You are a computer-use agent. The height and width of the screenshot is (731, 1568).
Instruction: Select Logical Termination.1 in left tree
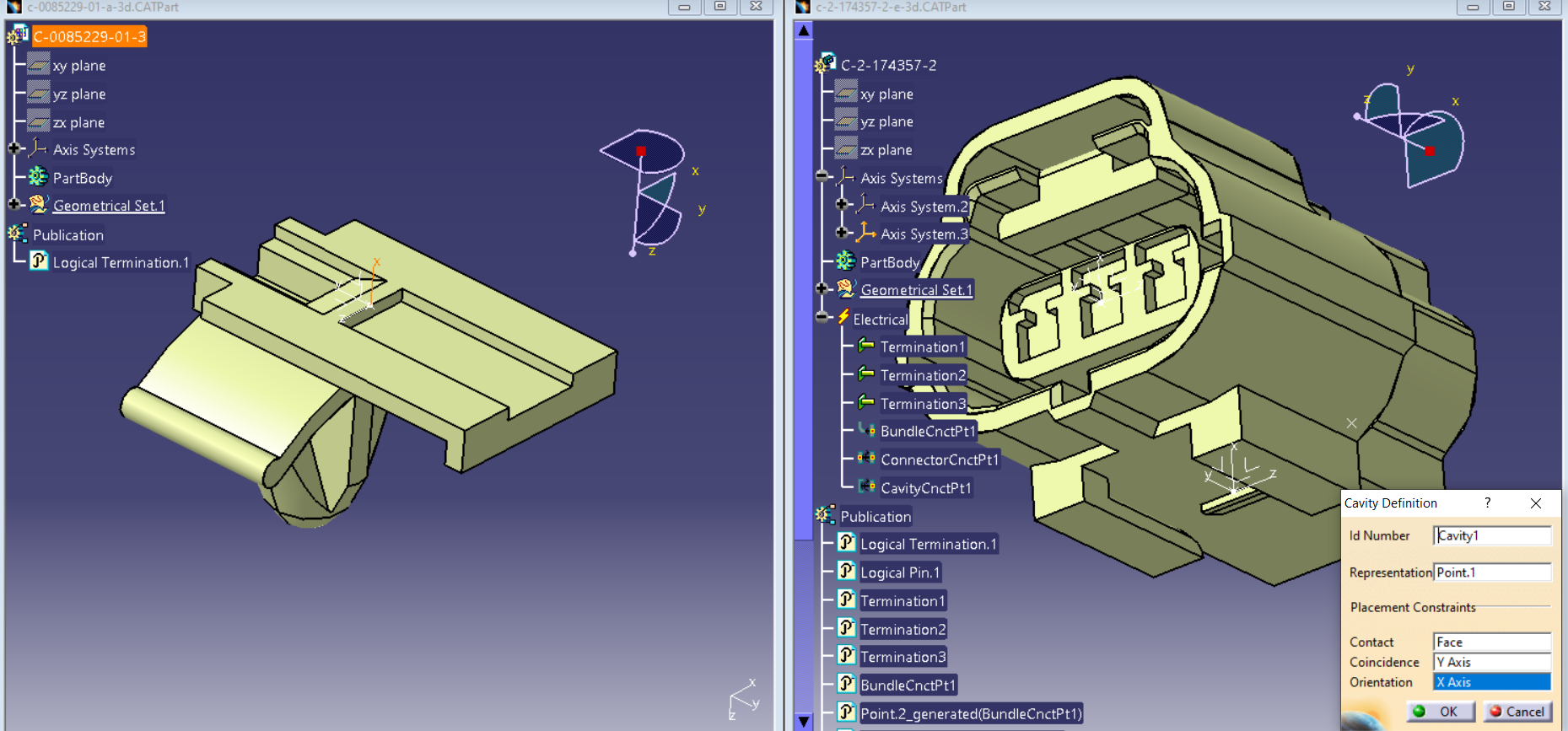121,262
